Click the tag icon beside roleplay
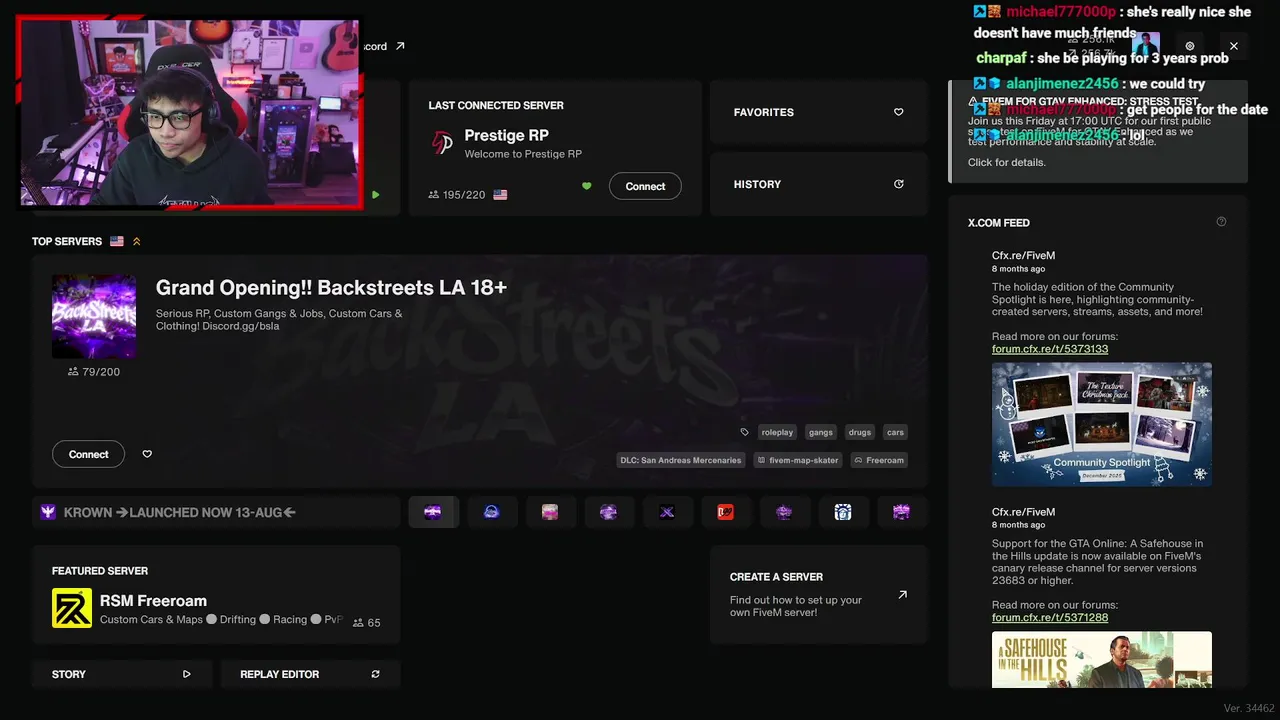The height and width of the screenshot is (720, 1280). 744,432
